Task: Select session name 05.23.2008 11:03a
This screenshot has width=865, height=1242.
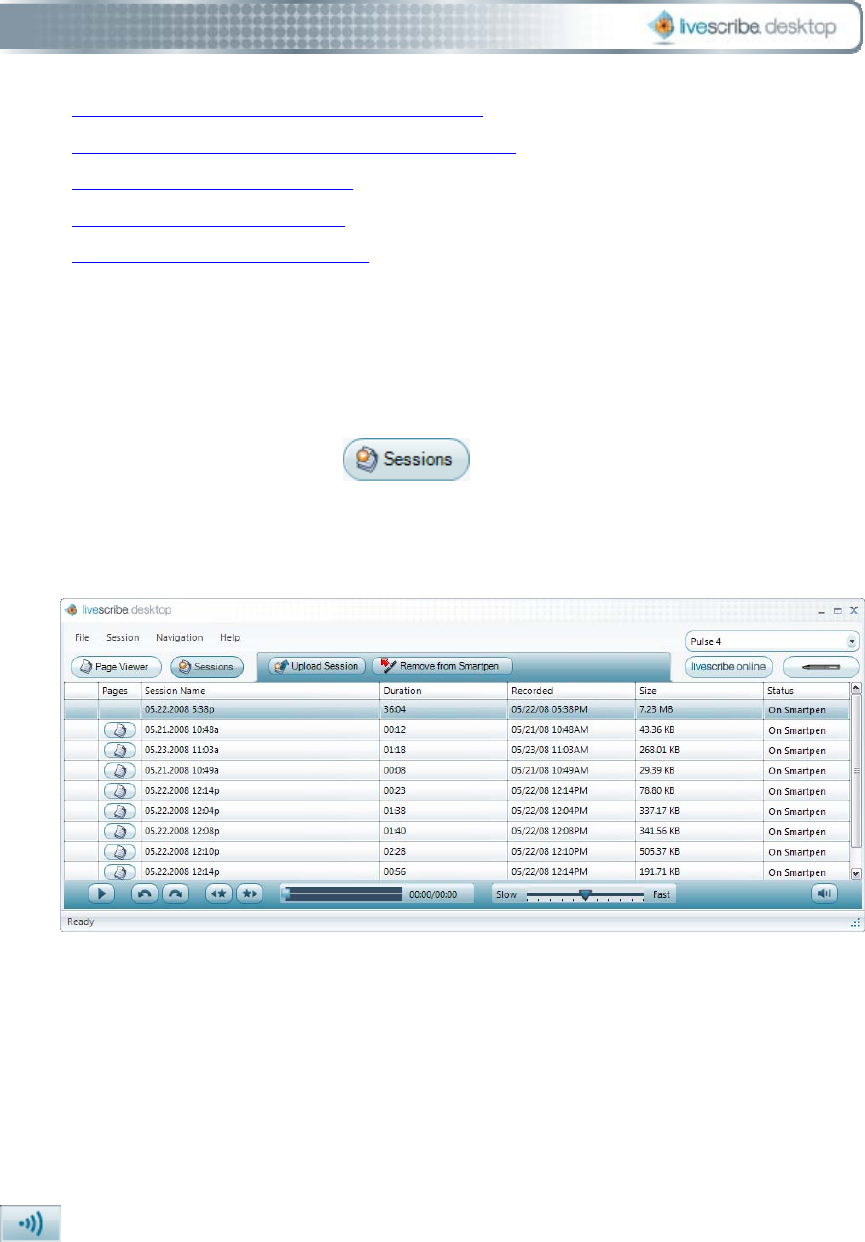Action: 181,750
